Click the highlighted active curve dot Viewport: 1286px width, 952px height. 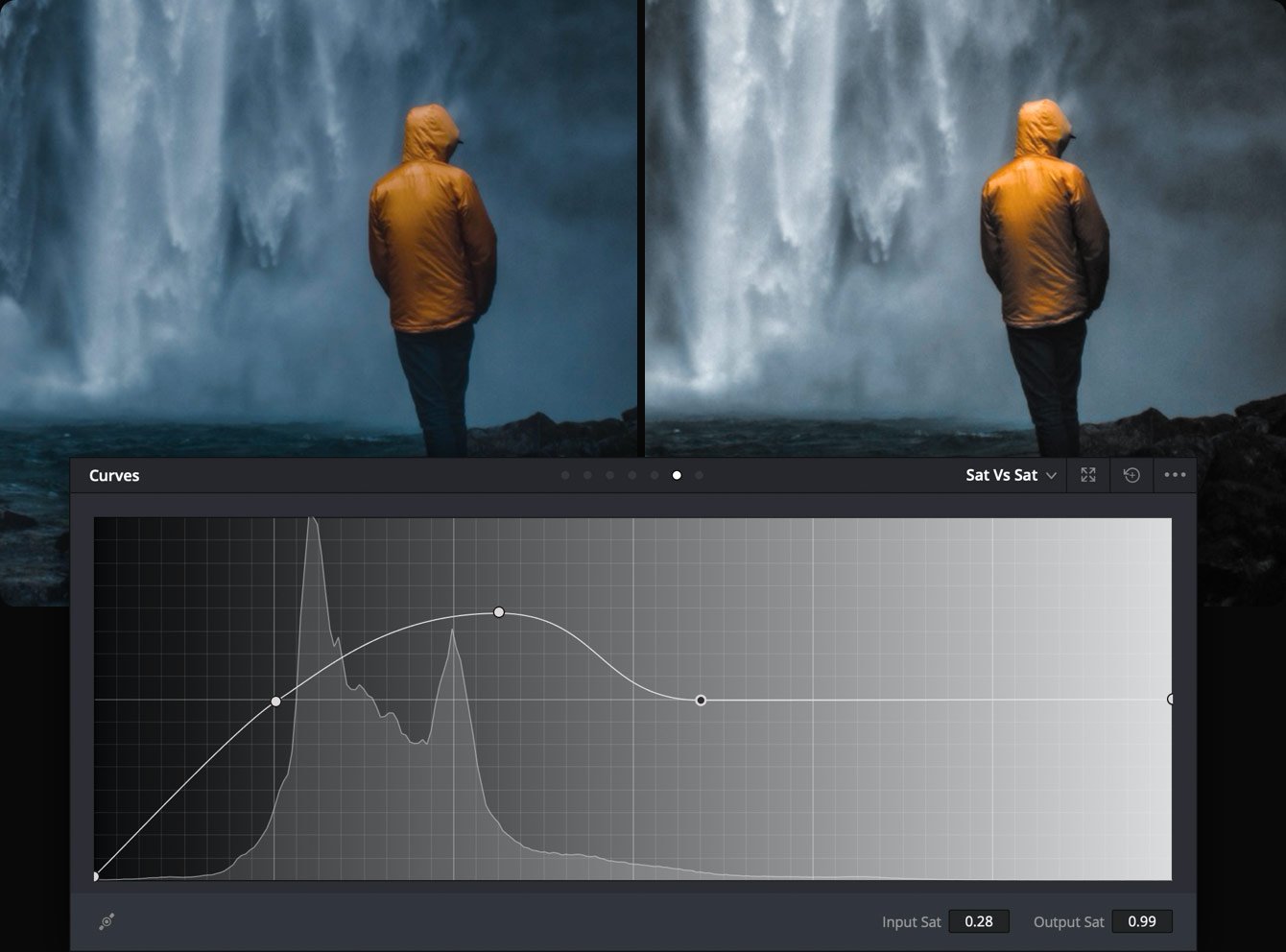677,474
